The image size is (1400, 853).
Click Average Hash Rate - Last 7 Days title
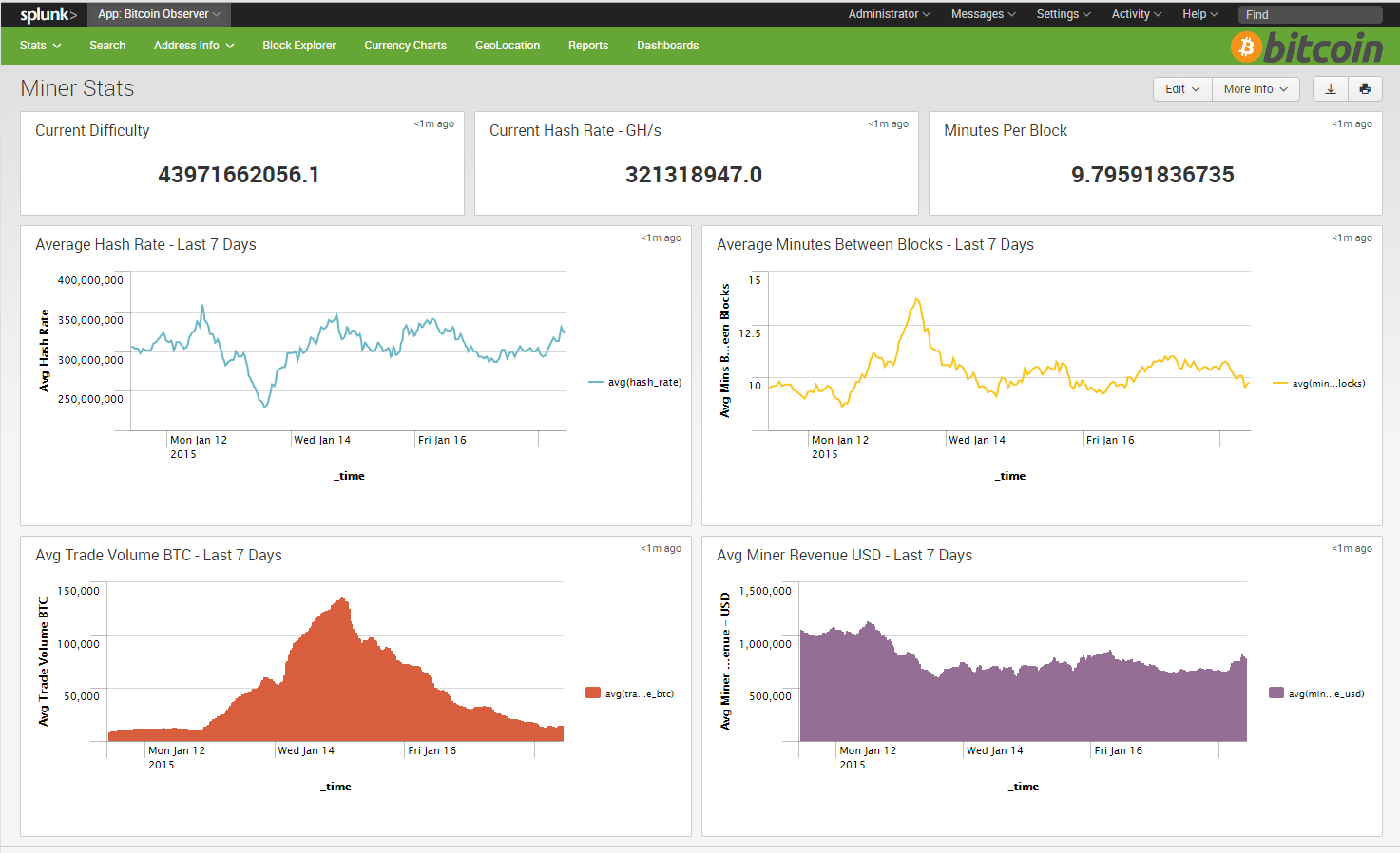(x=145, y=245)
